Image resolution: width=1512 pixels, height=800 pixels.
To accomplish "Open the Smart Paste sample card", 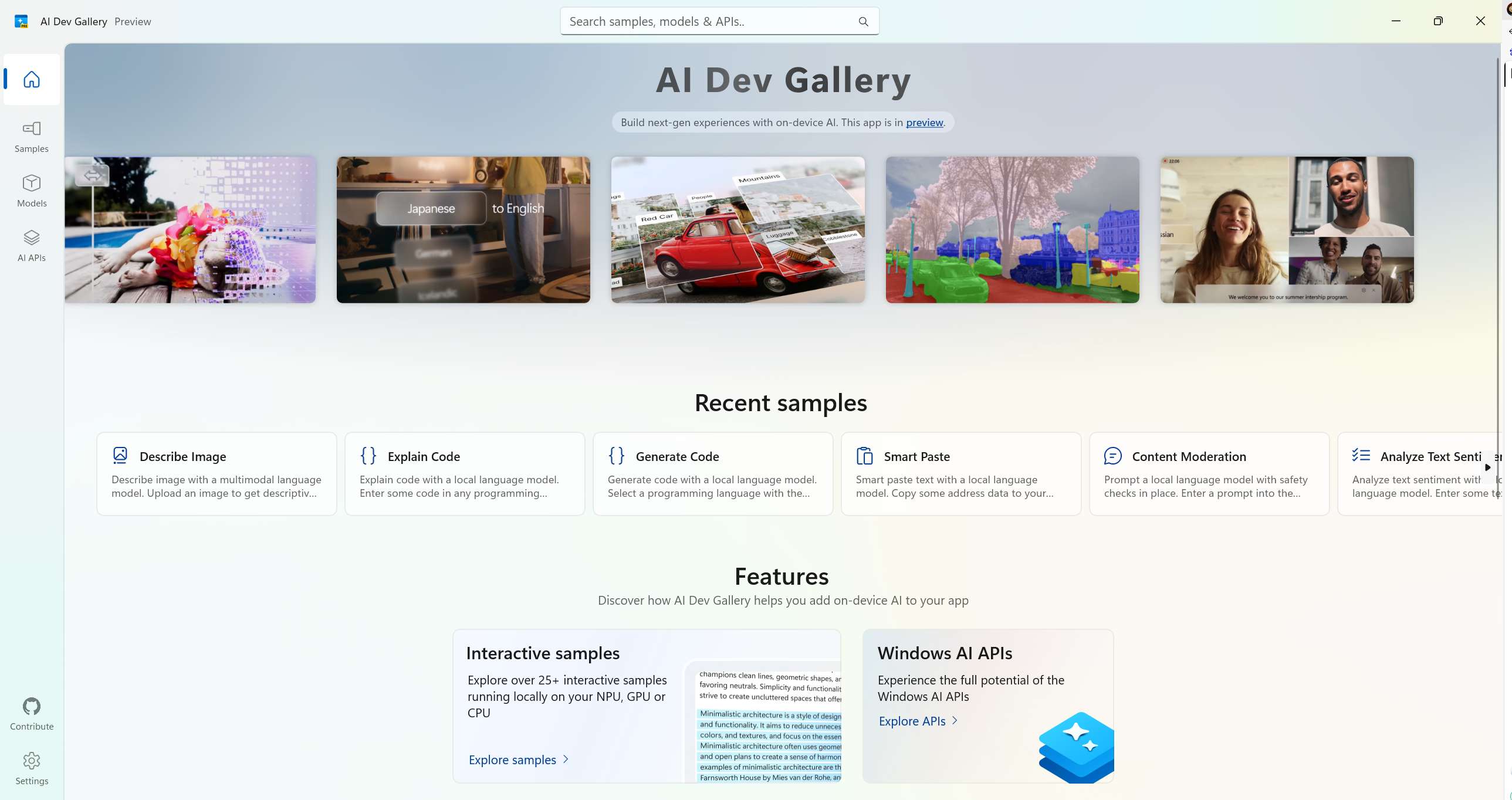I will [961, 474].
